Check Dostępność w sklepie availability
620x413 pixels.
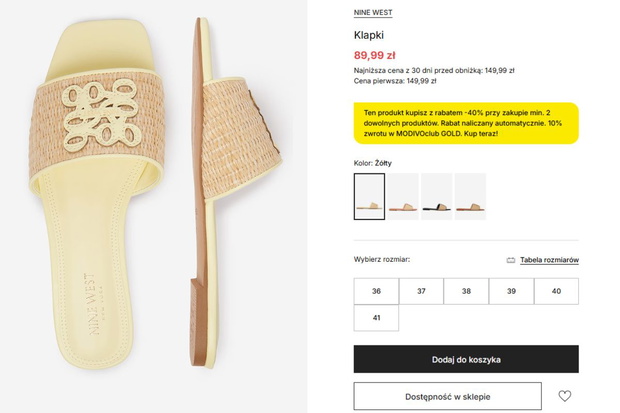point(448,396)
